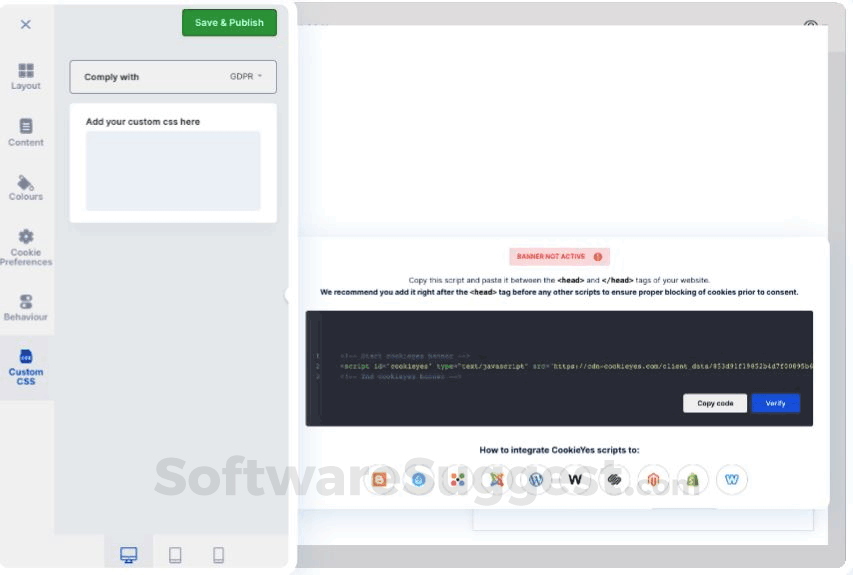Switch to mobile phone preview
The width and height of the screenshot is (853, 575).
[218, 555]
